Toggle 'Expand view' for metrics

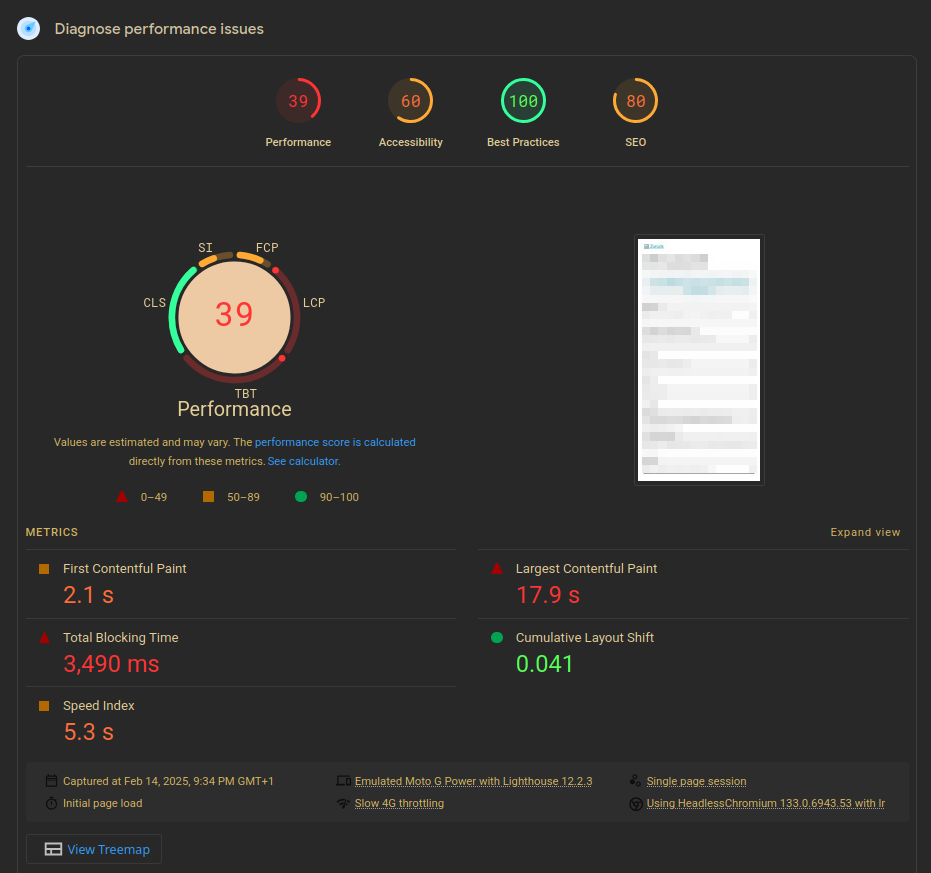pos(865,532)
